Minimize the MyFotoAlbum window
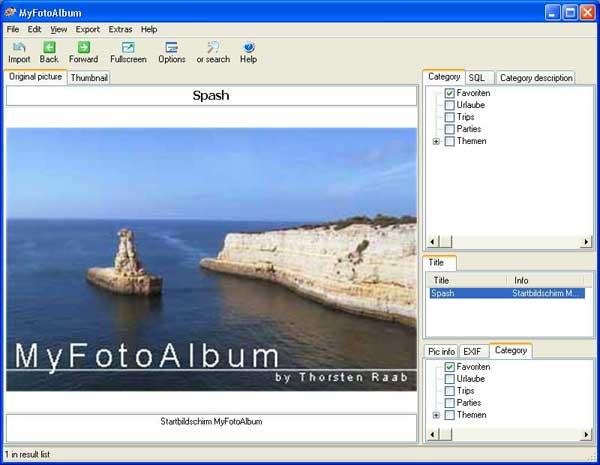Screen dimensions: 600x465 click(552, 13)
